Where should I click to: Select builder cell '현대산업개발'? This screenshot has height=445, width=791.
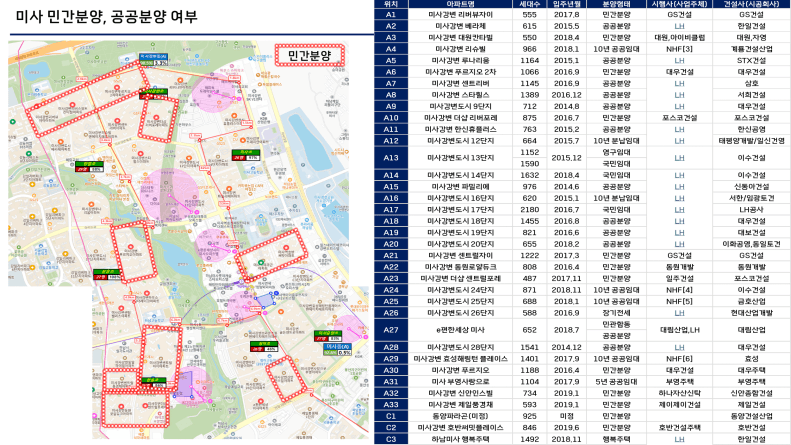tap(751, 313)
